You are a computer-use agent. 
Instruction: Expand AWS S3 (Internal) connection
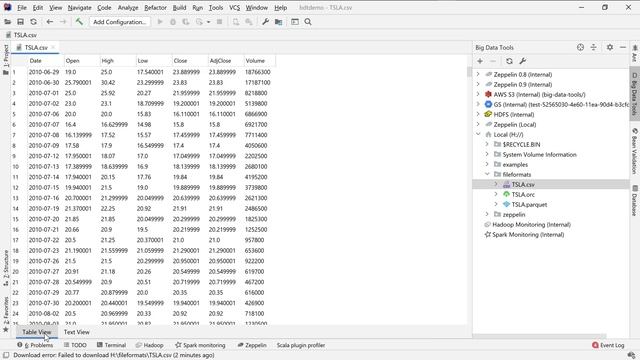click(478, 94)
